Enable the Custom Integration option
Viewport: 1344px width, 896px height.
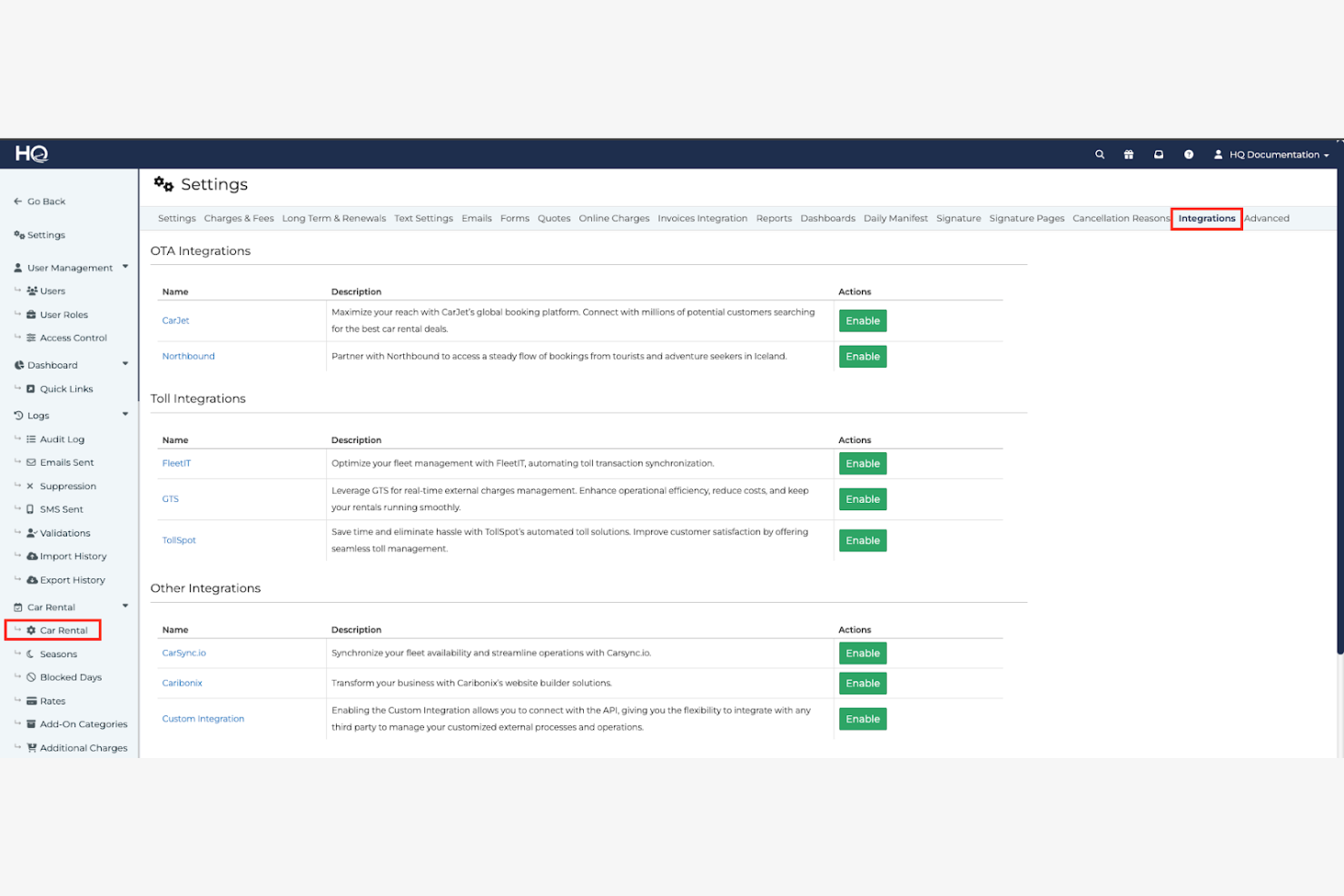click(862, 718)
